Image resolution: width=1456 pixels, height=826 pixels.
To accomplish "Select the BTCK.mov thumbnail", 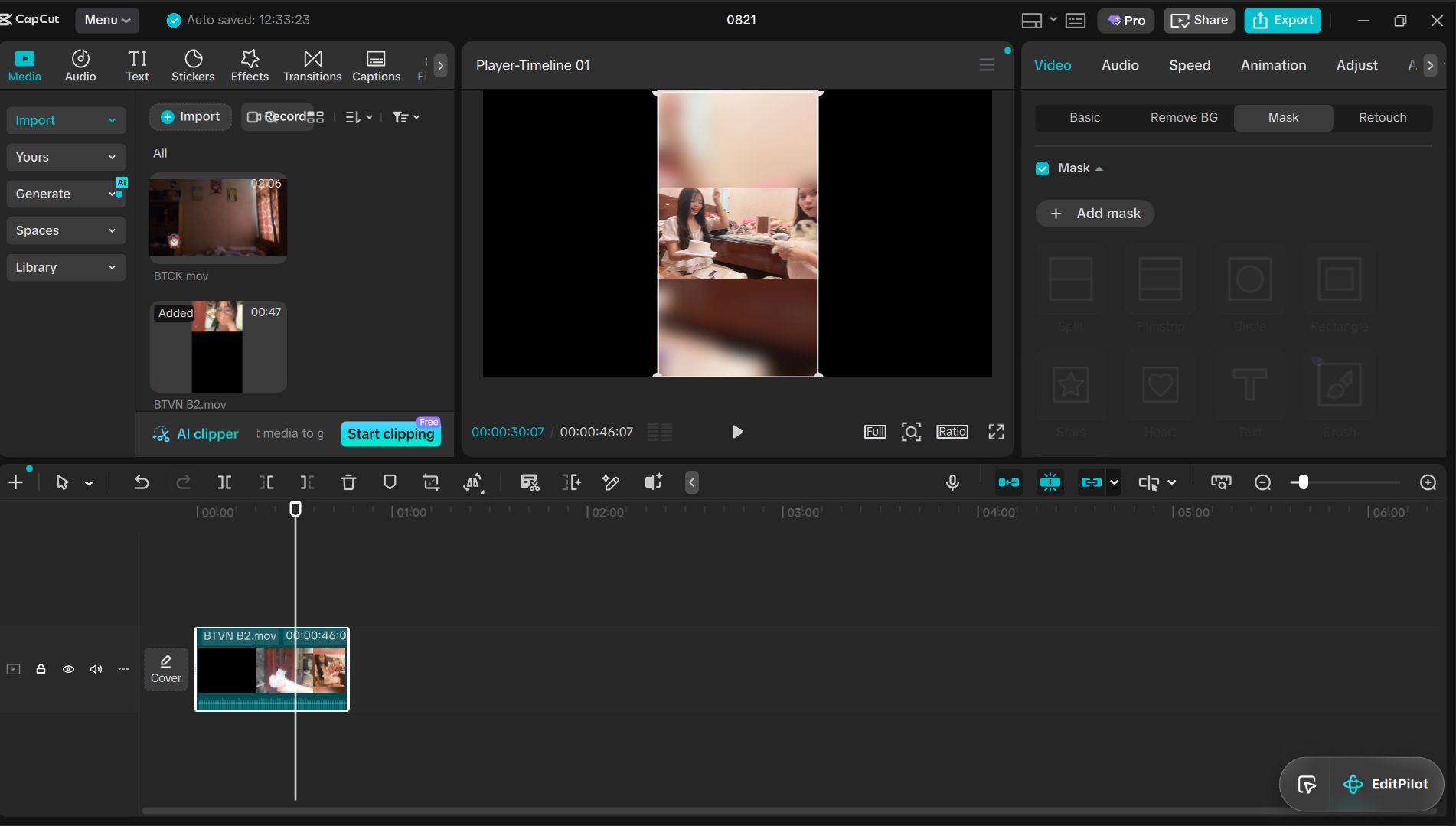I will 218,218.
